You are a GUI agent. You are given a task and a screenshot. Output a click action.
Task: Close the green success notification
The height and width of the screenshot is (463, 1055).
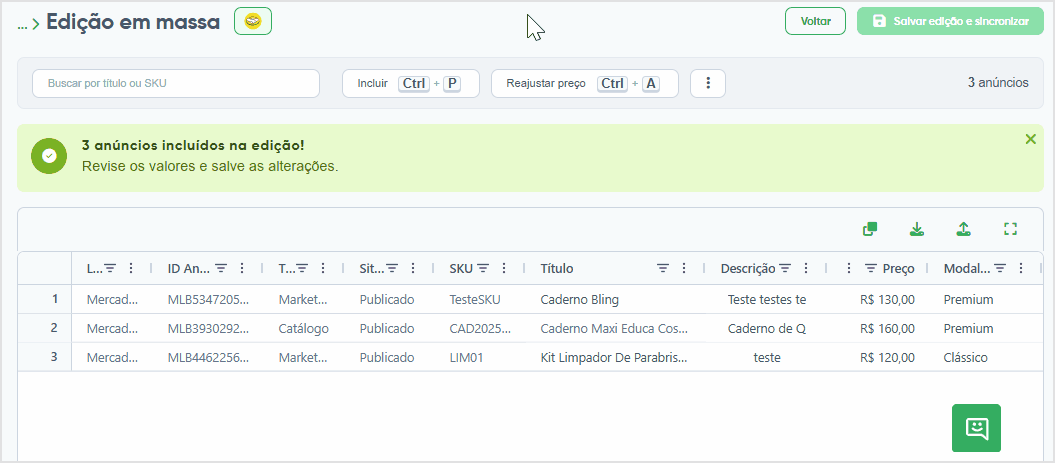[1030, 139]
